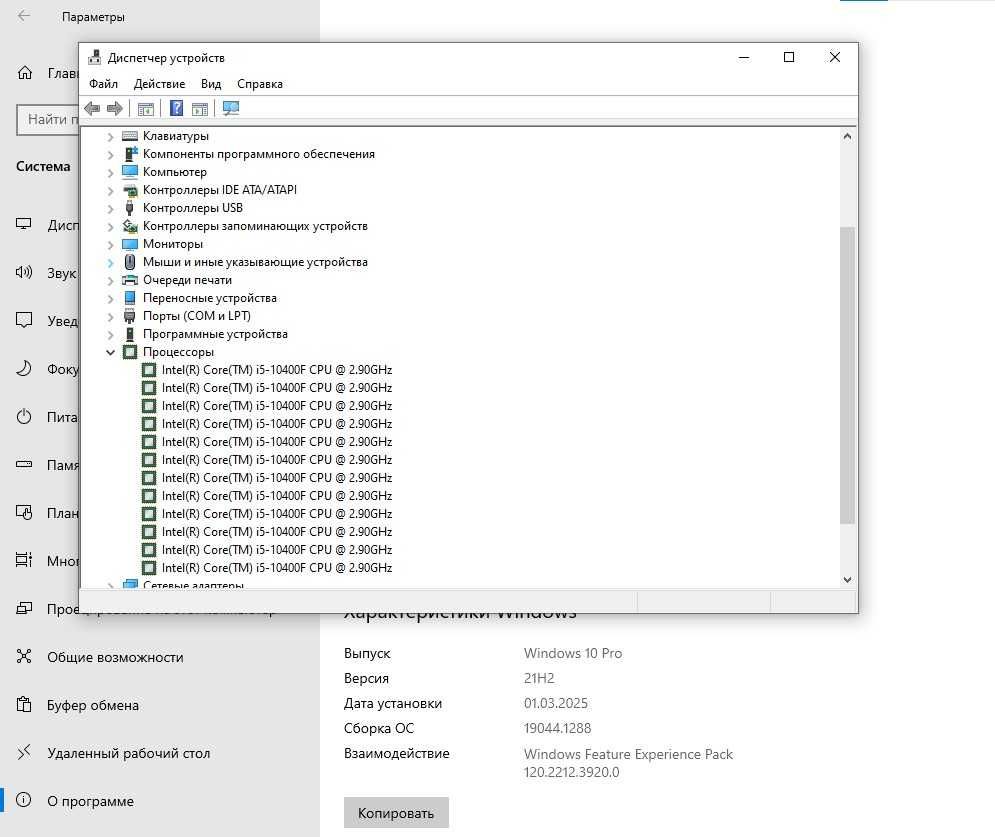Viewport: 995px width, 837px height.
Task: Click the Back arrow in Device Manager toolbar
Action: click(x=92, y=109)
